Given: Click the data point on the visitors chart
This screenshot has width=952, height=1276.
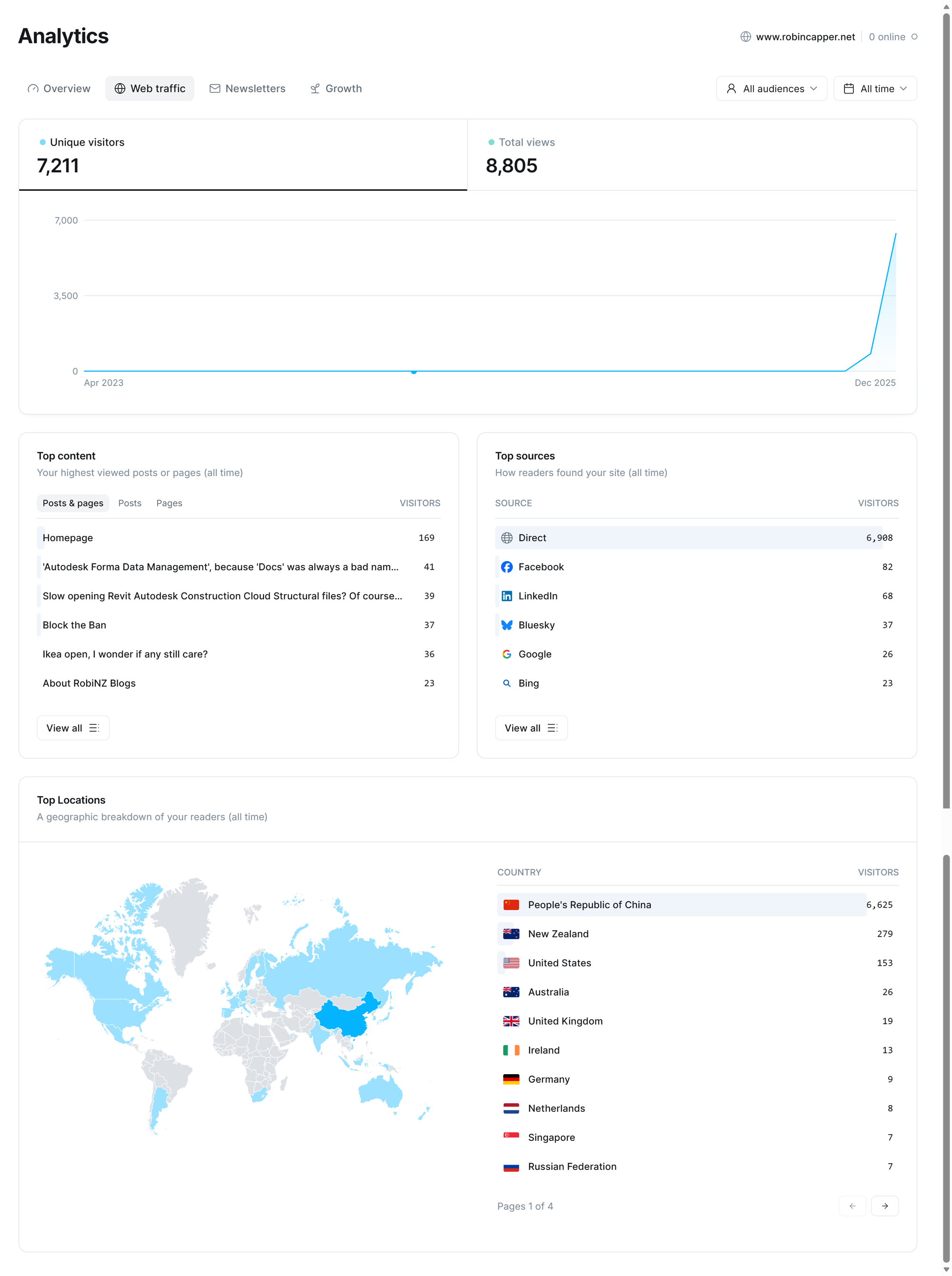Looking at the screenshot, I should pos(414,372).
